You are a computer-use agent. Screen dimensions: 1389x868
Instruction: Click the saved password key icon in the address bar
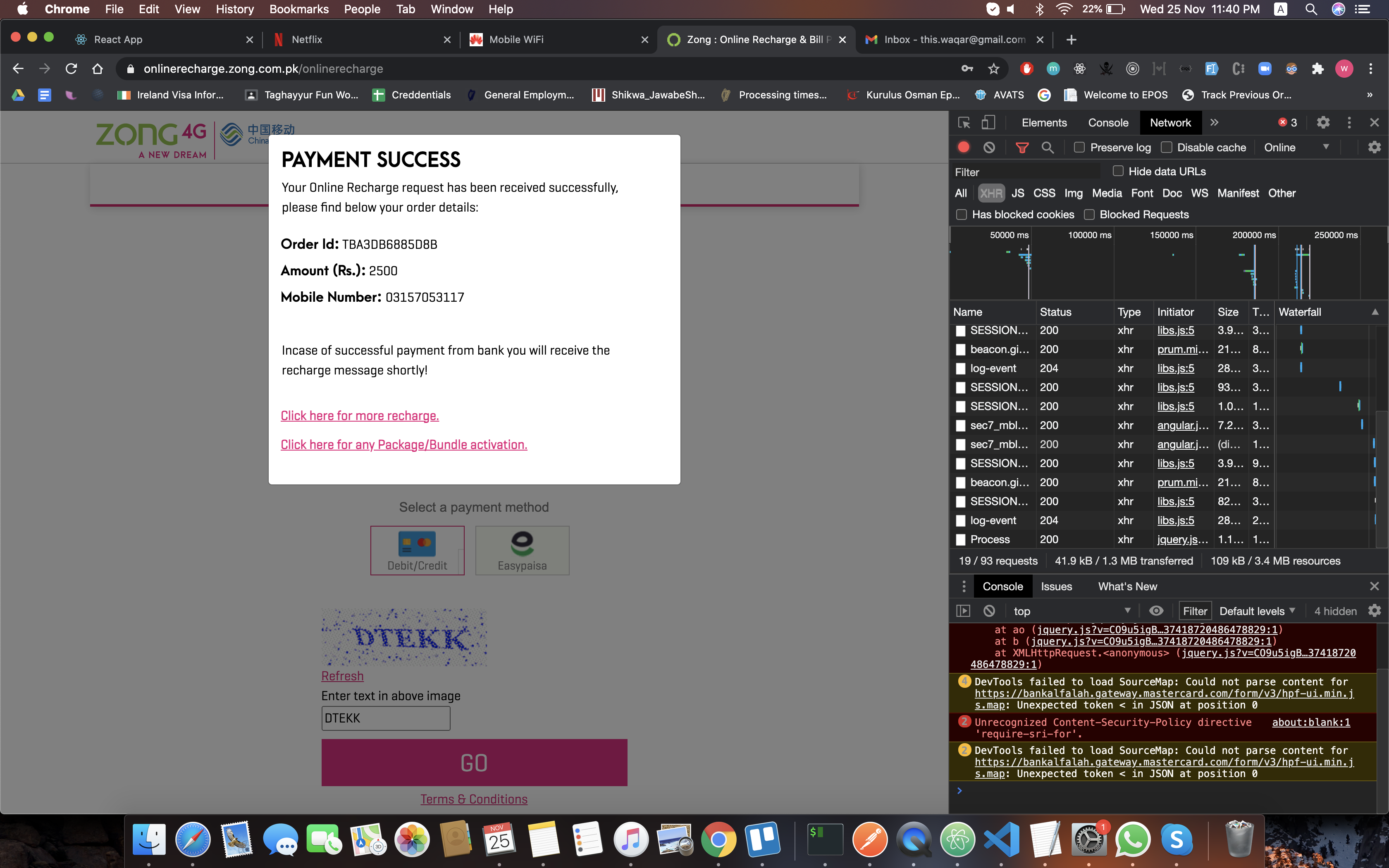[967, 69]
